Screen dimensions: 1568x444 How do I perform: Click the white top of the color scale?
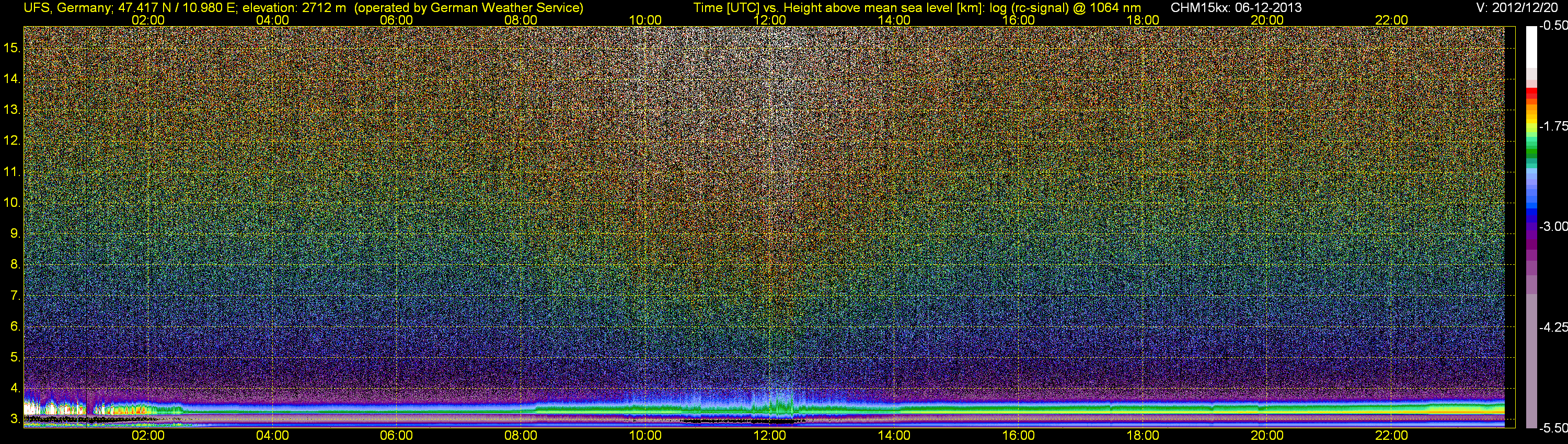(1531, 49)
